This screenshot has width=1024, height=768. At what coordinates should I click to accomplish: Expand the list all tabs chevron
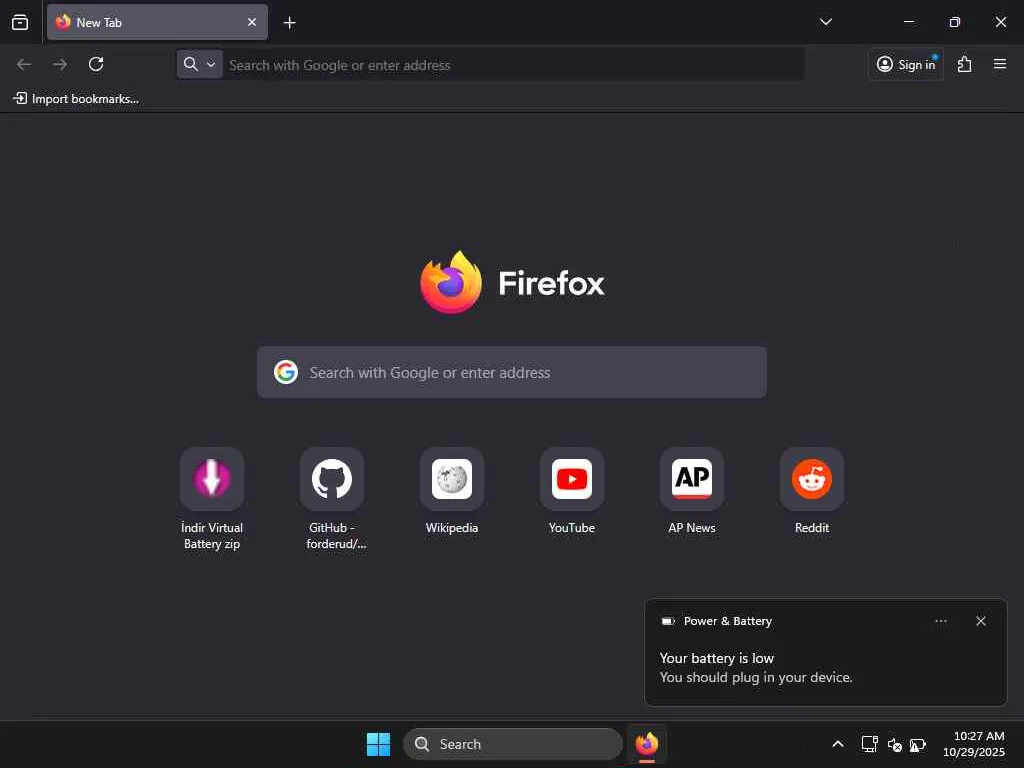[825, 22]
